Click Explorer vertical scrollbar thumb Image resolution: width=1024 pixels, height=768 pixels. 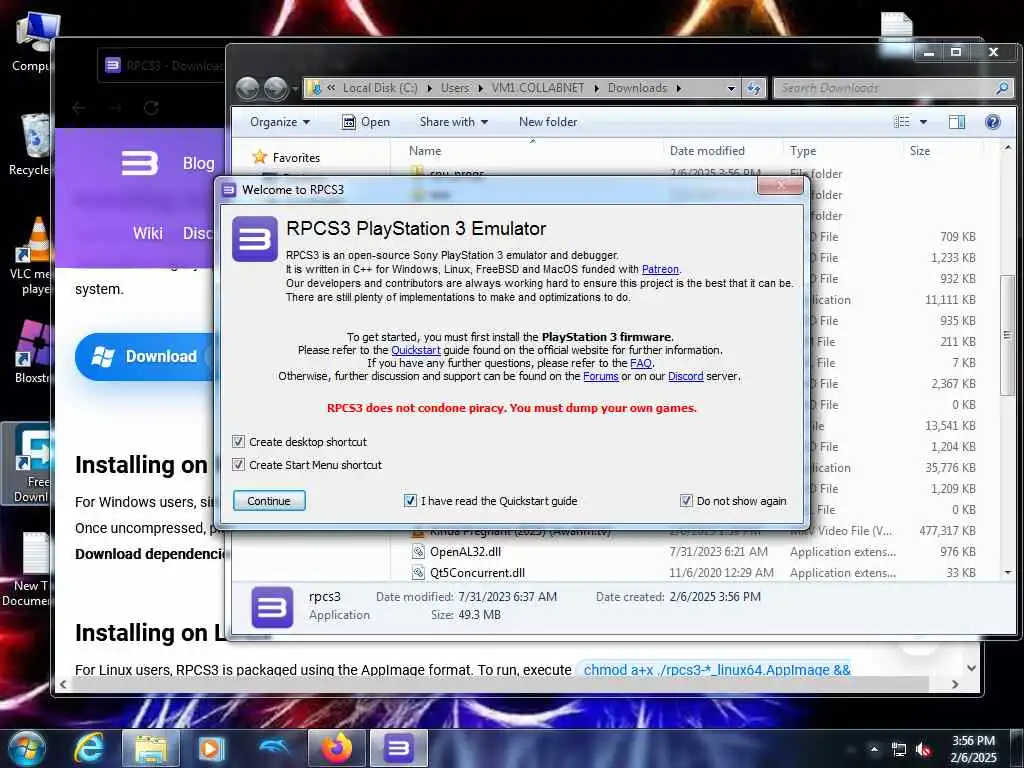(1008, 335)
